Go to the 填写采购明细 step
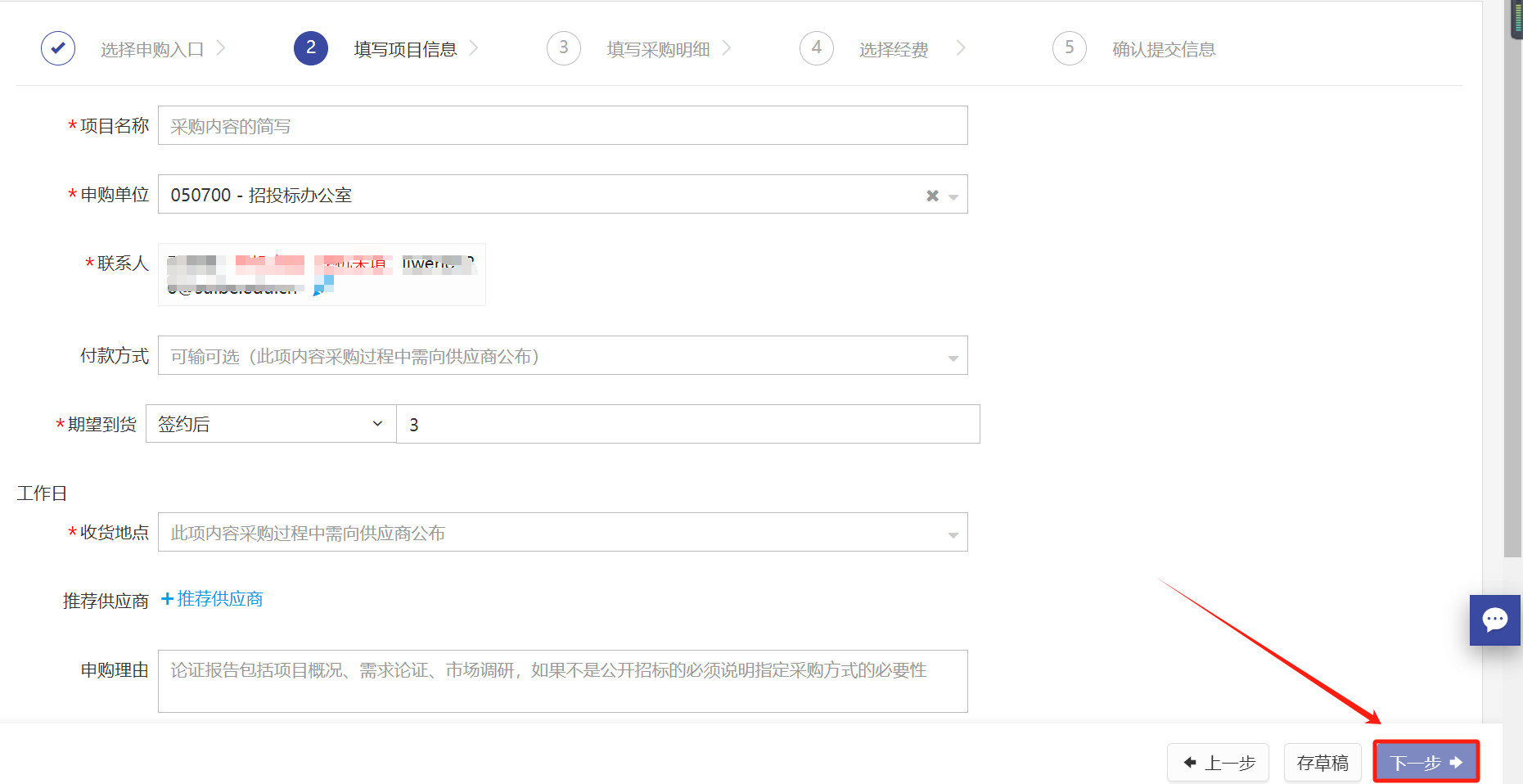 pyautogui.click(x=658, y=49)
